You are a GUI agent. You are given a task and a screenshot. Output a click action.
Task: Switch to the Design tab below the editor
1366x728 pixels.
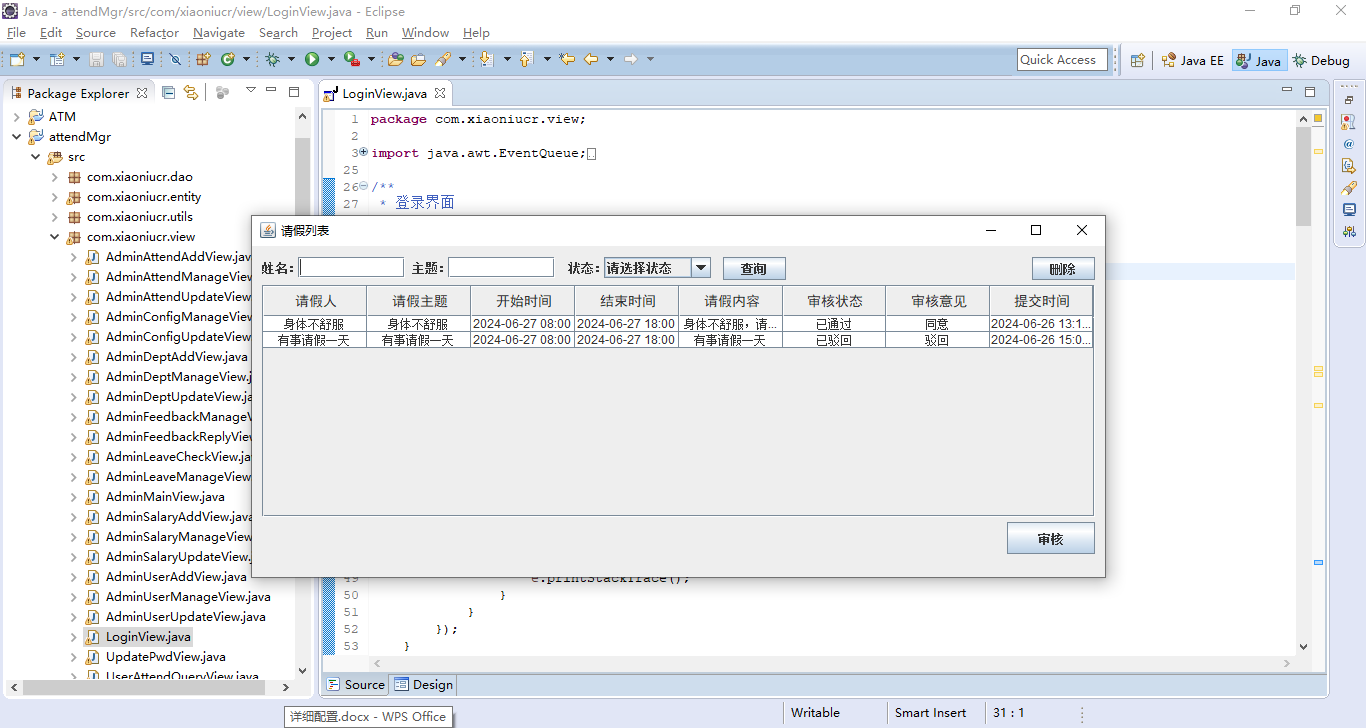pos(424,685)
